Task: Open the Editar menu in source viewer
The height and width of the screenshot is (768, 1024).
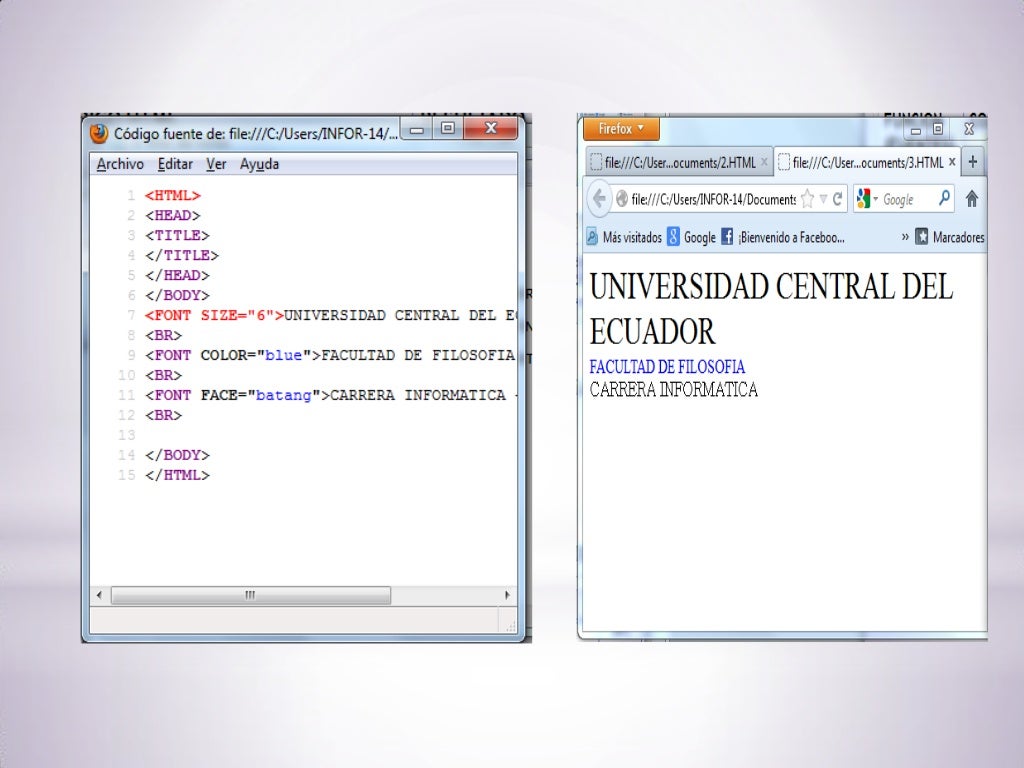Action: (175, 164)
